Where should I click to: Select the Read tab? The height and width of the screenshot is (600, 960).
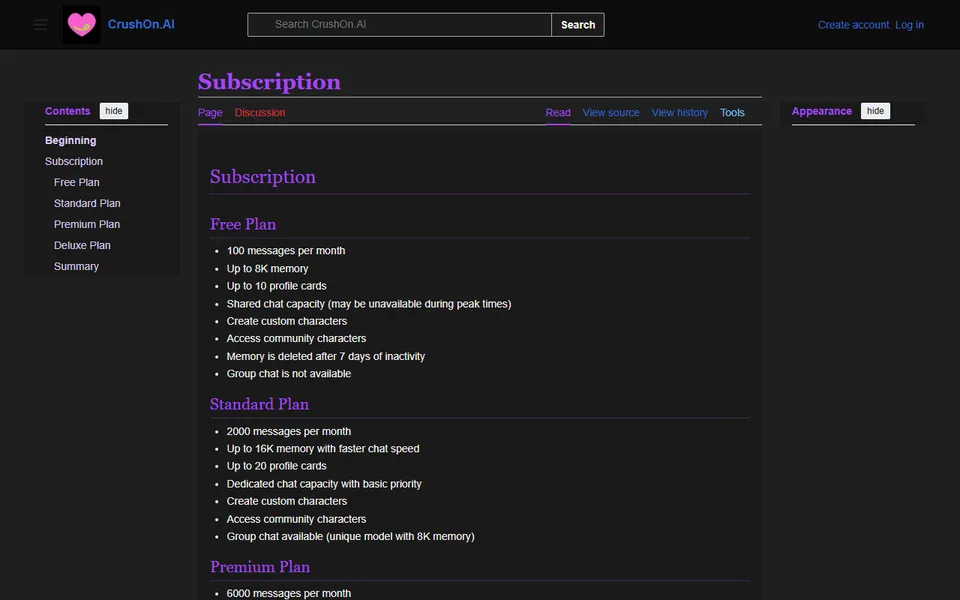pyautogui.click(x=558, y=113)
